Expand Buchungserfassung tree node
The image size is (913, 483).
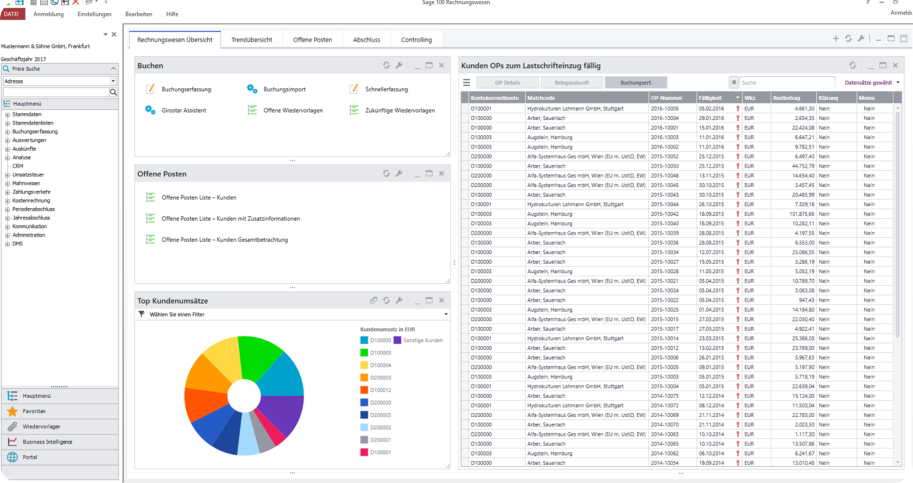tap(8, 132)
